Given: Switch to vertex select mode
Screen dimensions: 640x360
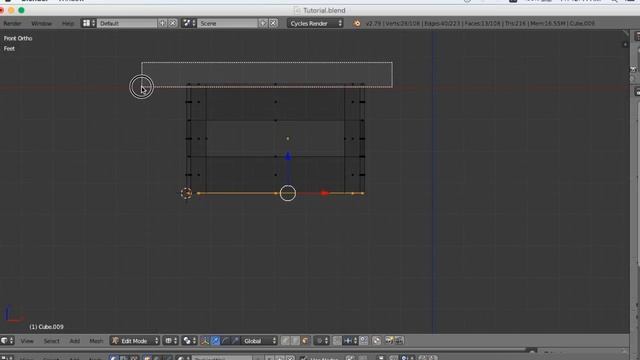Looking at the screenshot, I should (285, 341).
